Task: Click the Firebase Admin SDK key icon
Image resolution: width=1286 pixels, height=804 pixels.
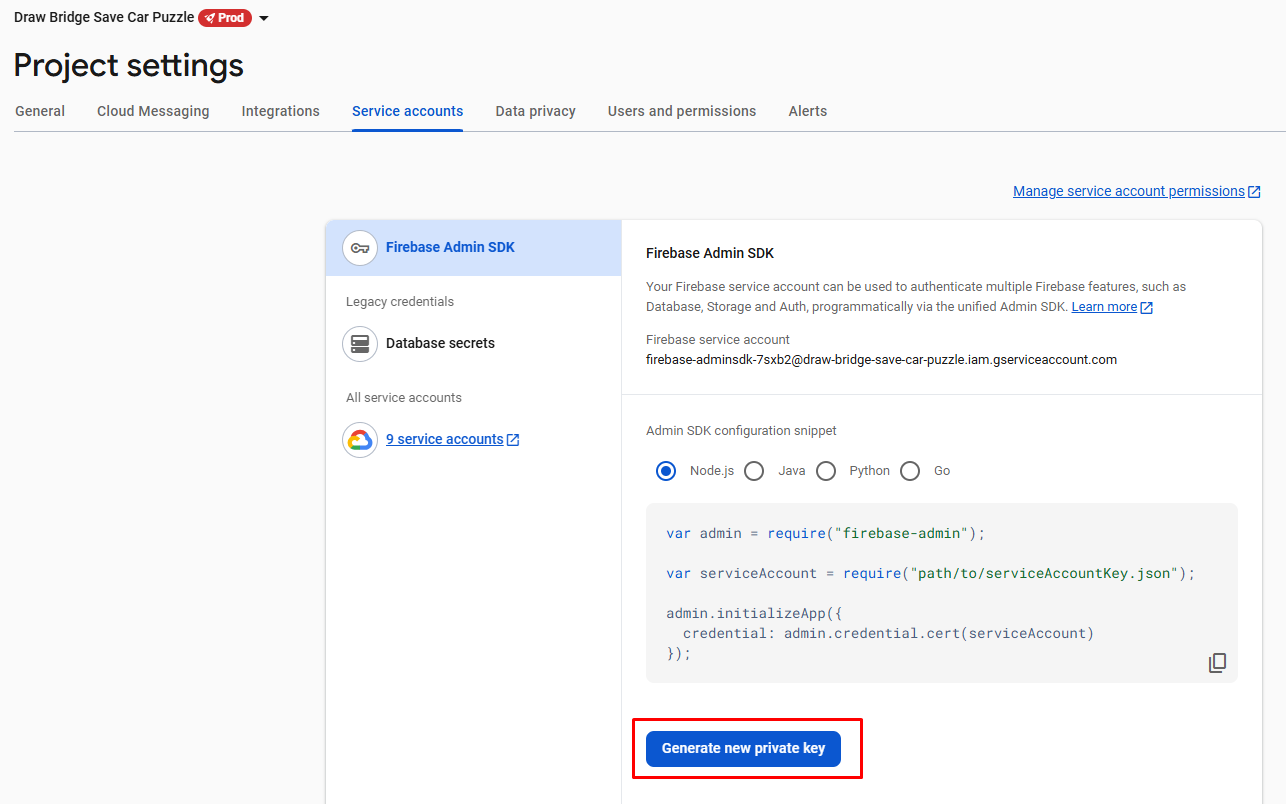Action: (x=360, y=248)
